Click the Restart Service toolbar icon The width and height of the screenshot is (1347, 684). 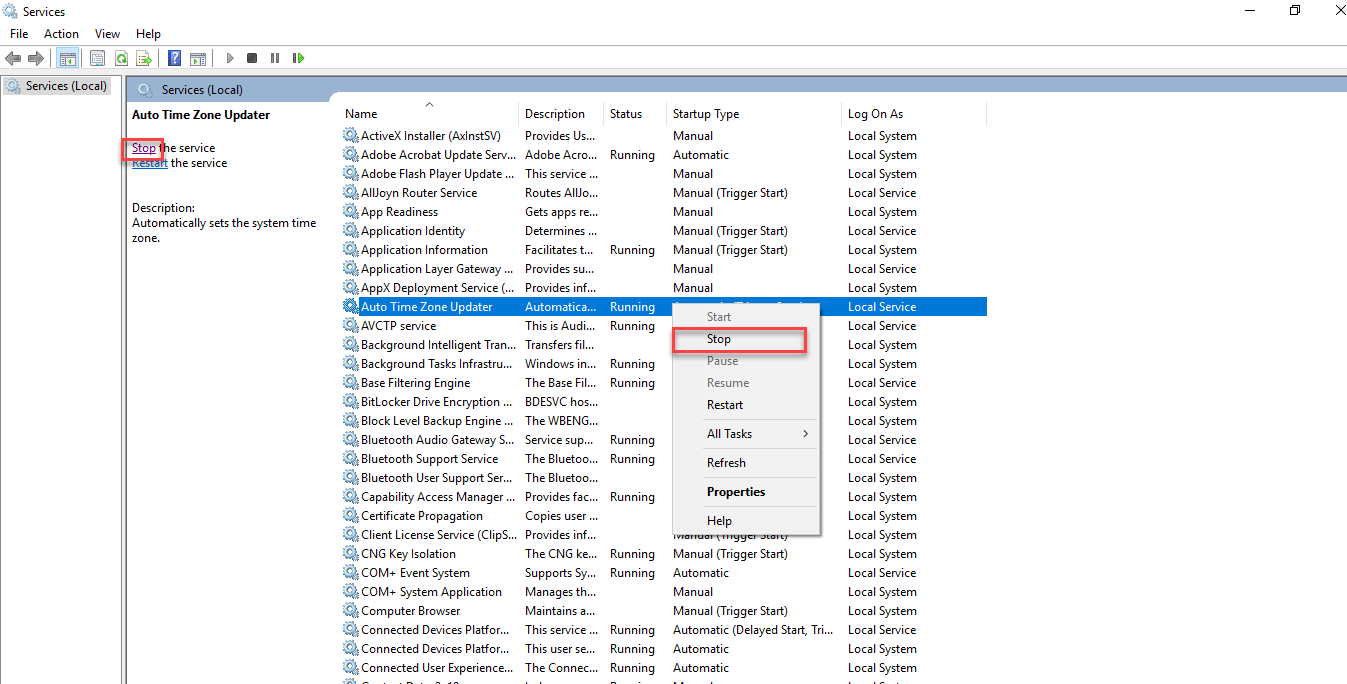click(298, 59)
